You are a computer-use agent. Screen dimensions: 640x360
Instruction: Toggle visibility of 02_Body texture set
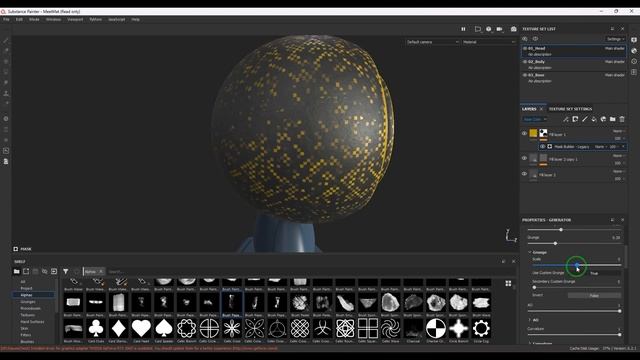525,62
